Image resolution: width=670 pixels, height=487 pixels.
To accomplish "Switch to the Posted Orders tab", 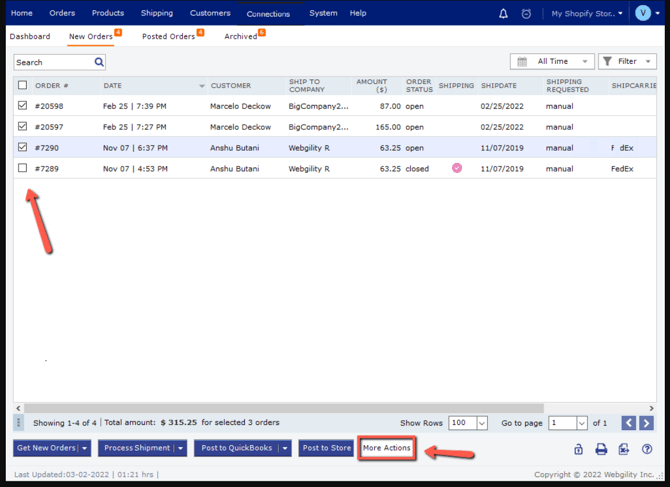I will click(x=169, y=37).
